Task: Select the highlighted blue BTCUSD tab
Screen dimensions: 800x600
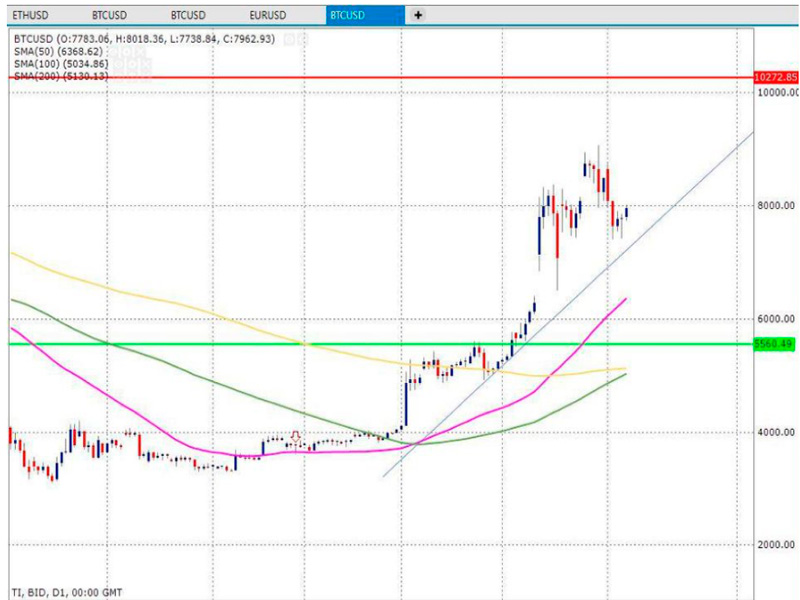Action: (365, 15)
